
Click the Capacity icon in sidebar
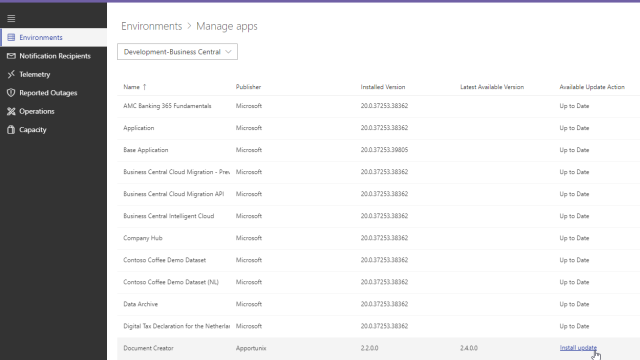11,129
